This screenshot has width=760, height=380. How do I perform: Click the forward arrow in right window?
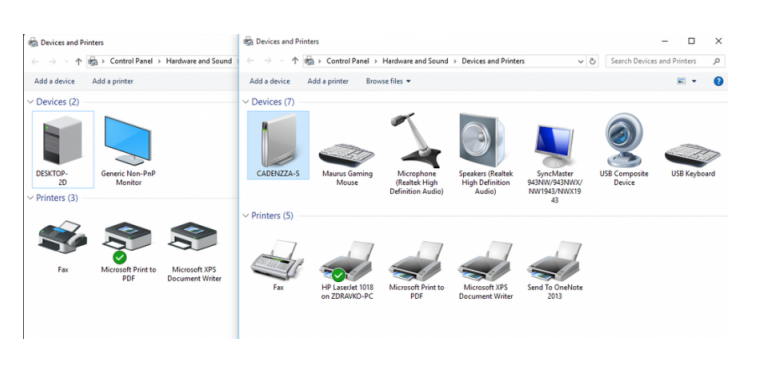tap(268, 61)
